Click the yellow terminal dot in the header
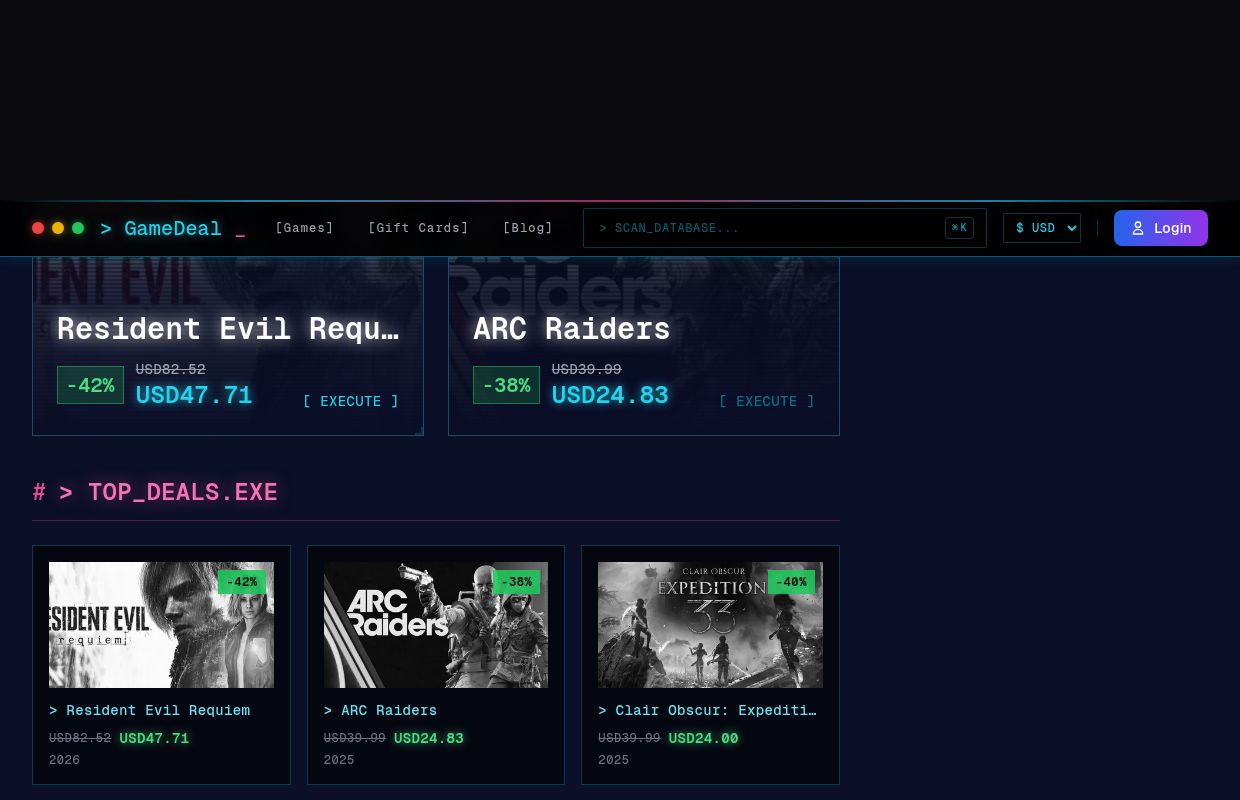The image size is (1240, 800). click(x=58, y=227)
